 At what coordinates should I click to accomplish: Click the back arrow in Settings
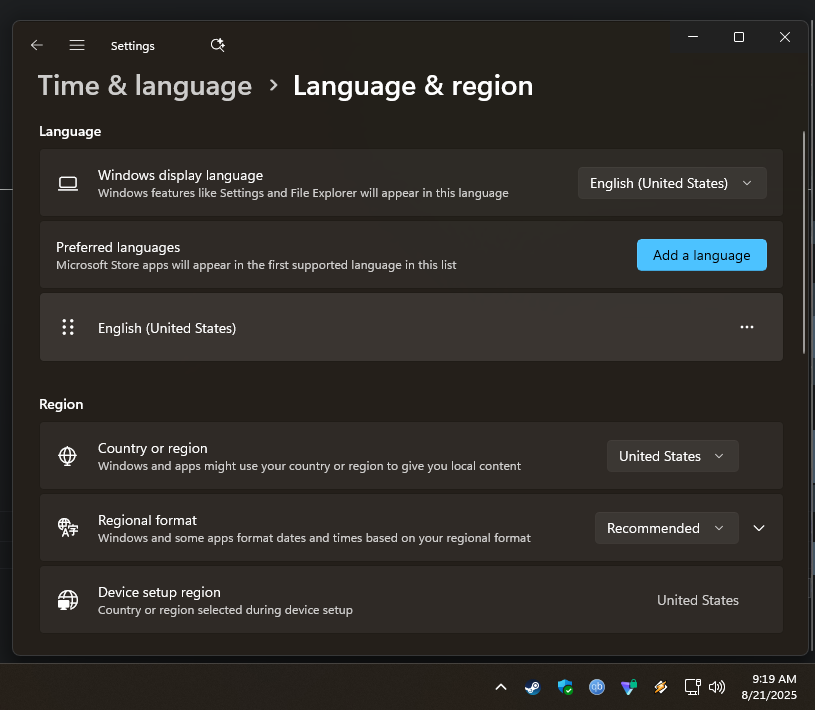(37, 45)
